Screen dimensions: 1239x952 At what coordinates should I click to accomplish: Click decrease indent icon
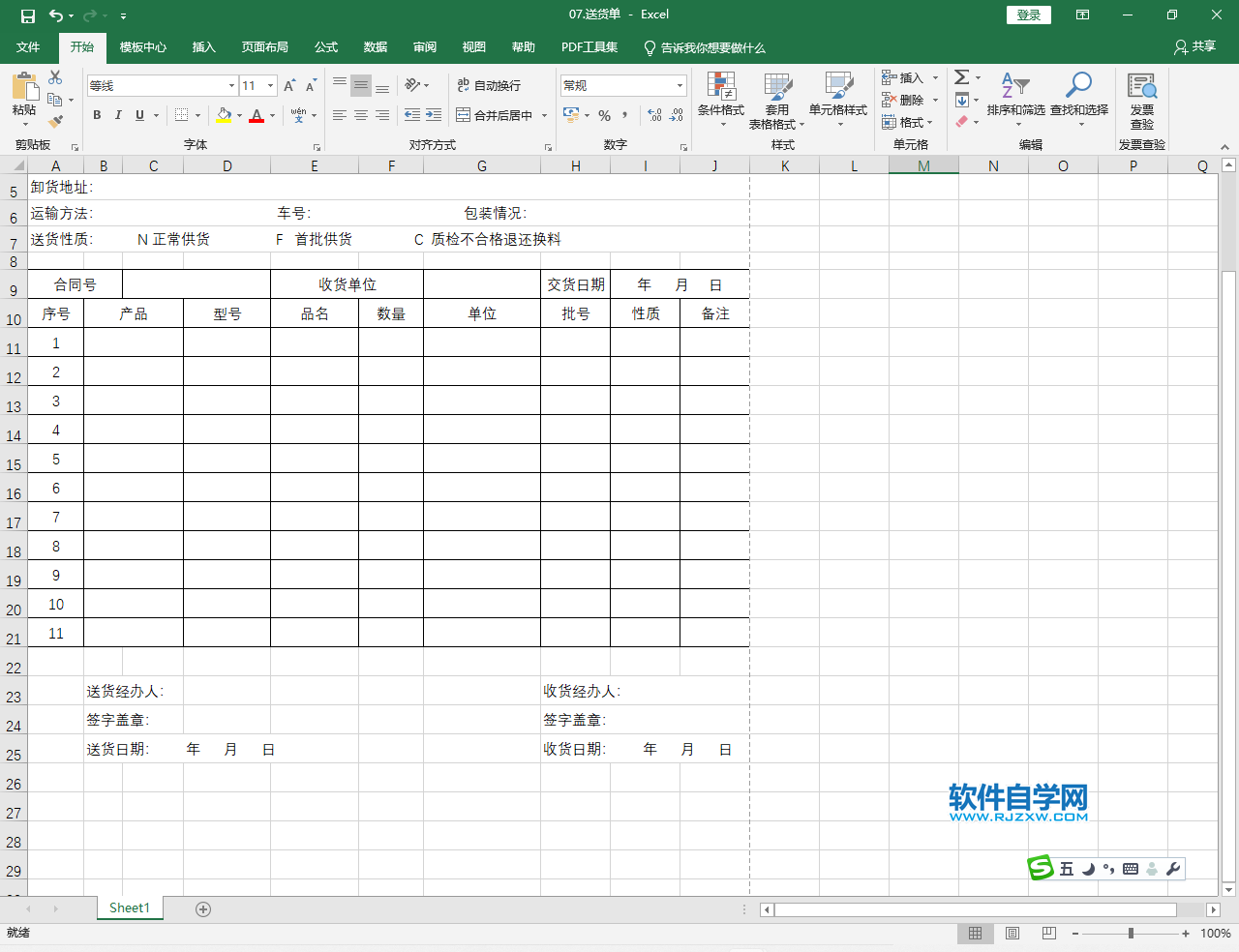412,115
